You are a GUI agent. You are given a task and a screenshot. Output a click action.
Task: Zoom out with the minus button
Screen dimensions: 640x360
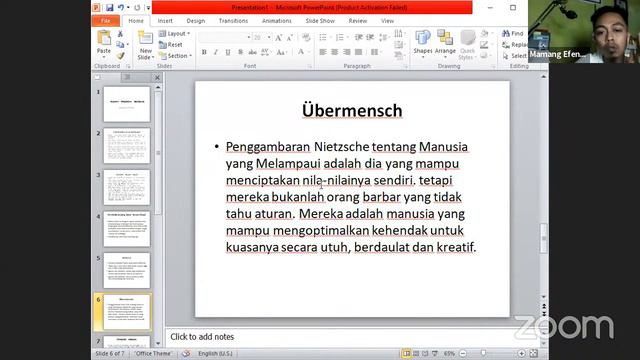click(x=463, y=353)
